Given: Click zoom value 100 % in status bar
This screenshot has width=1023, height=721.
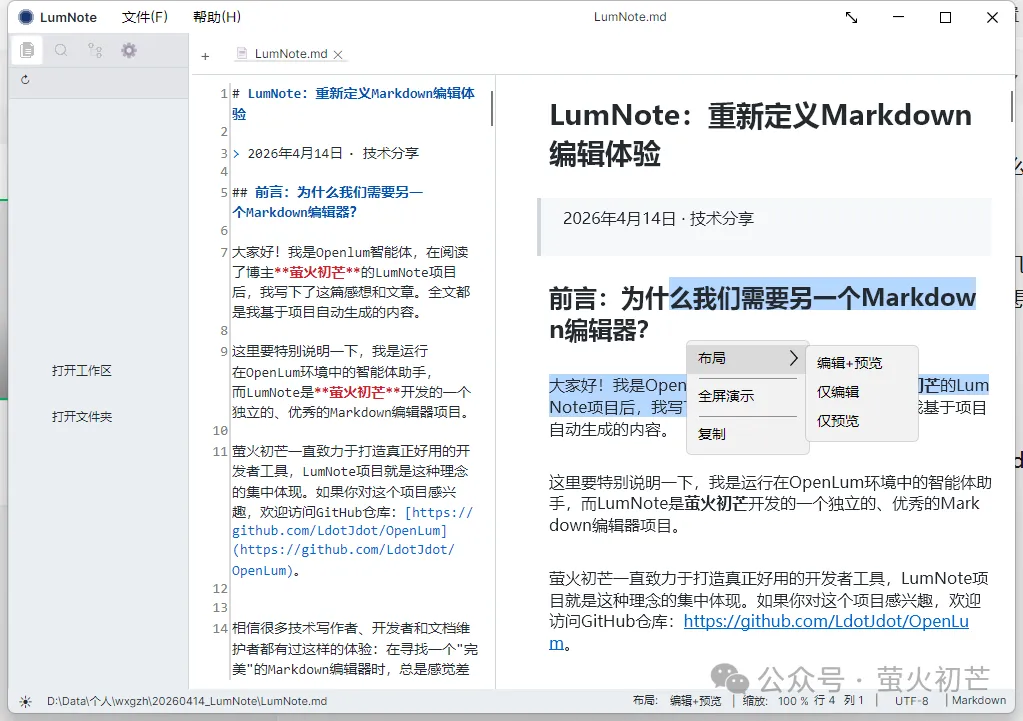Looking at the screenshot, I should click(x=793, y=701).
